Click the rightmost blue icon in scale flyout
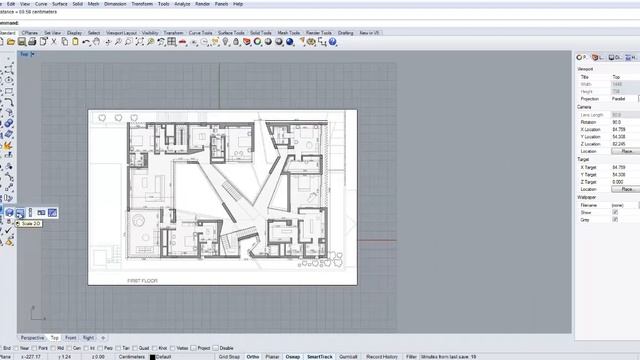640x360 pixels. pyautogui.click(x=52, y=213)
